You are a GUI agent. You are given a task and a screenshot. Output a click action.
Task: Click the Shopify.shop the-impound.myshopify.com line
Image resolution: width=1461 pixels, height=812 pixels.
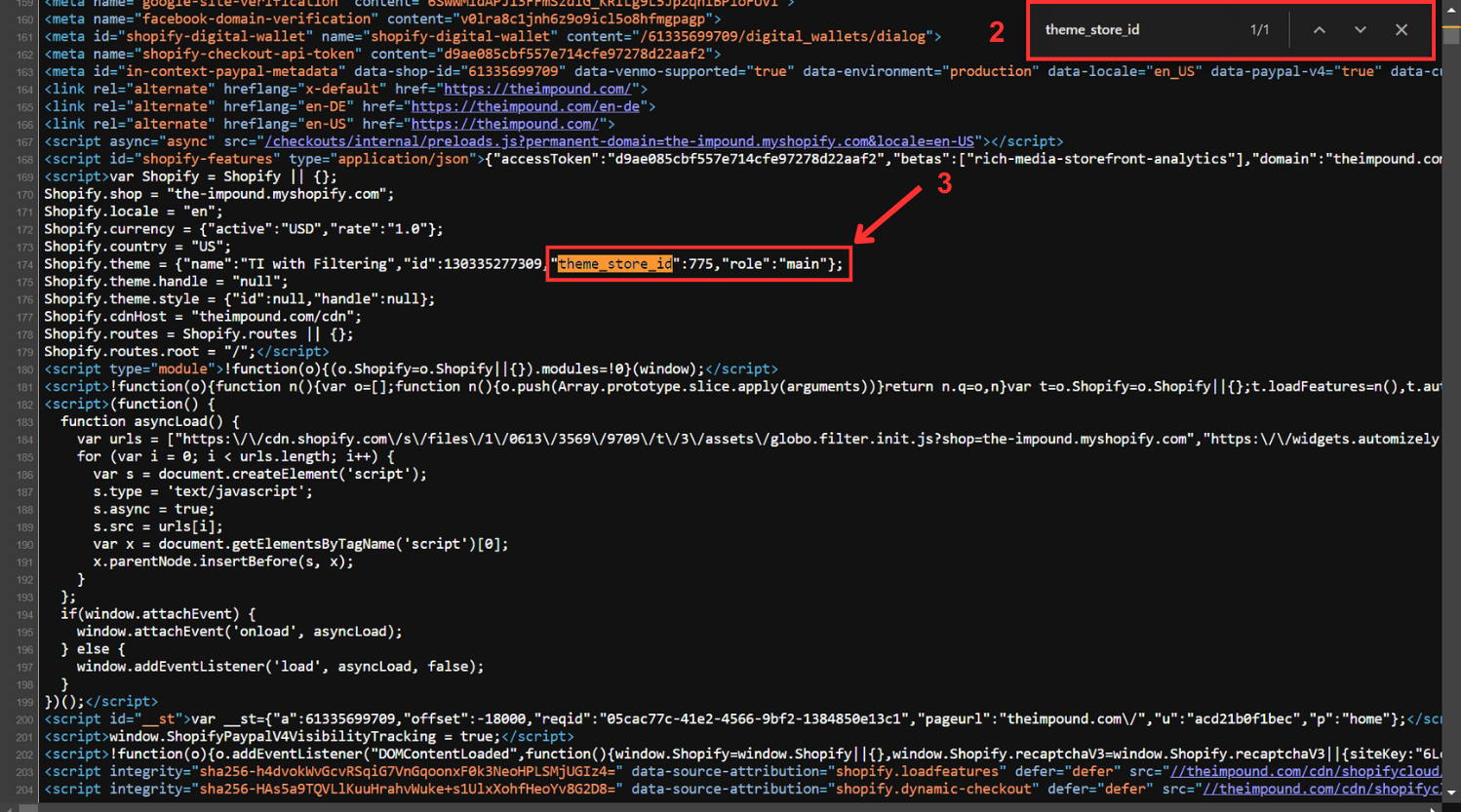click(x=219, y=194)
